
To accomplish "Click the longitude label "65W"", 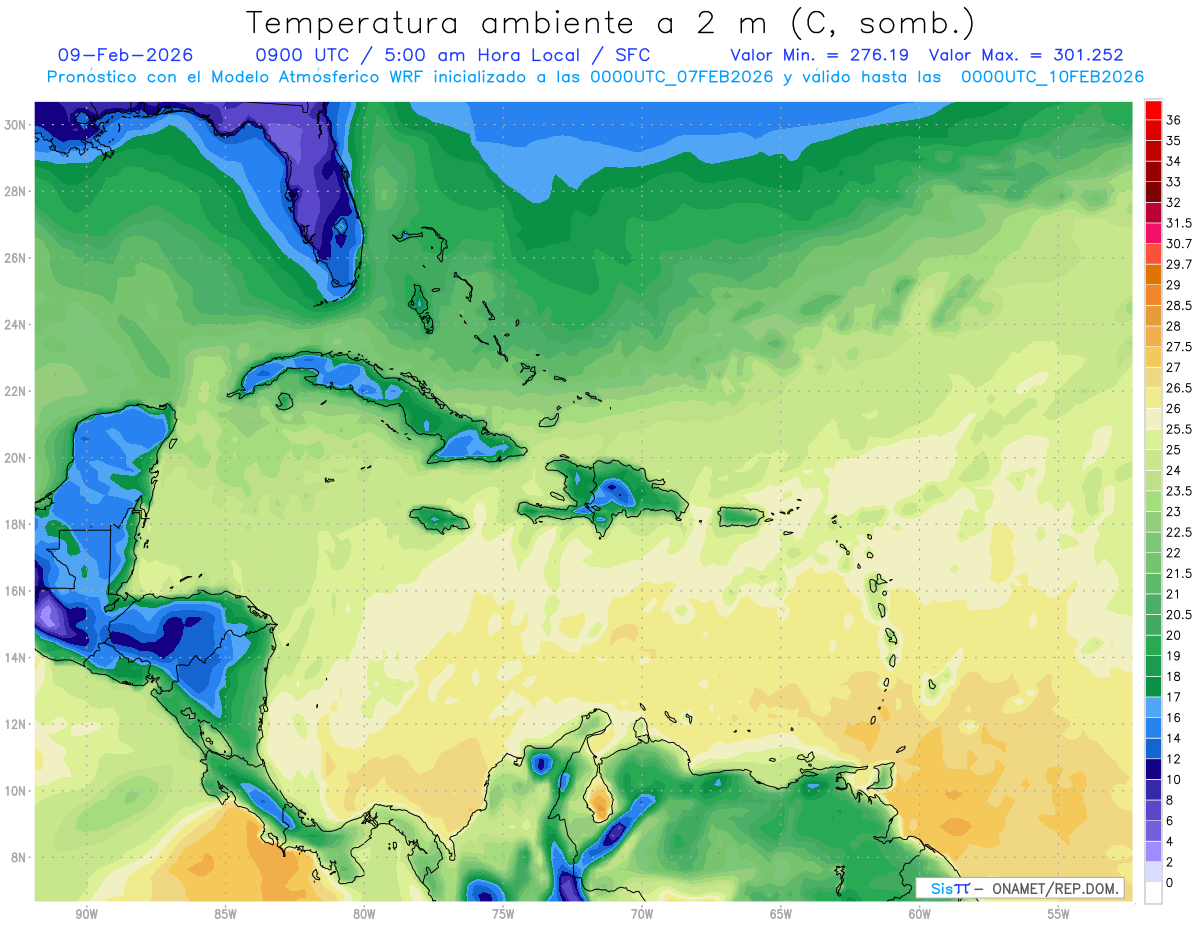I will point(781,914).
